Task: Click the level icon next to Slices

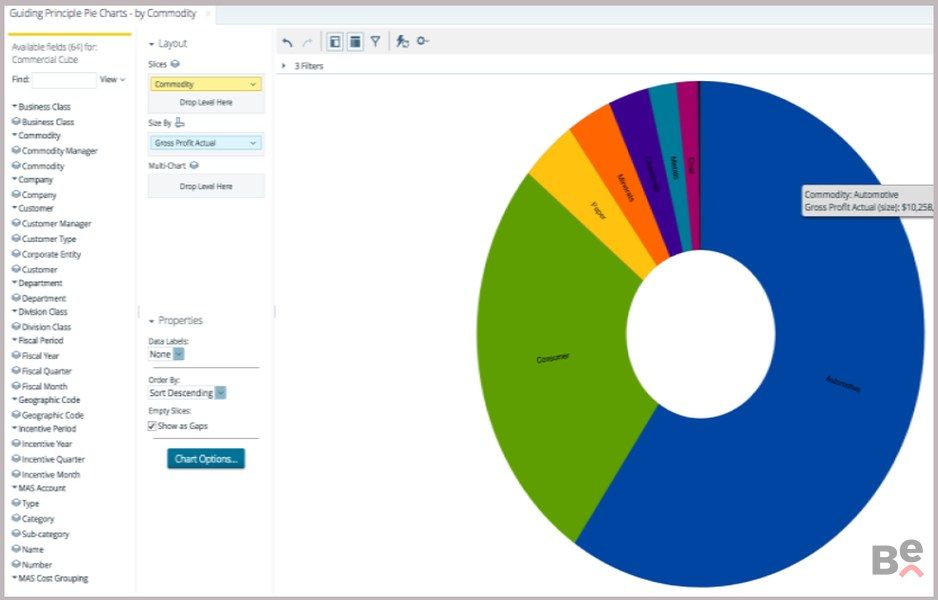Action: (x=175, y=64)
